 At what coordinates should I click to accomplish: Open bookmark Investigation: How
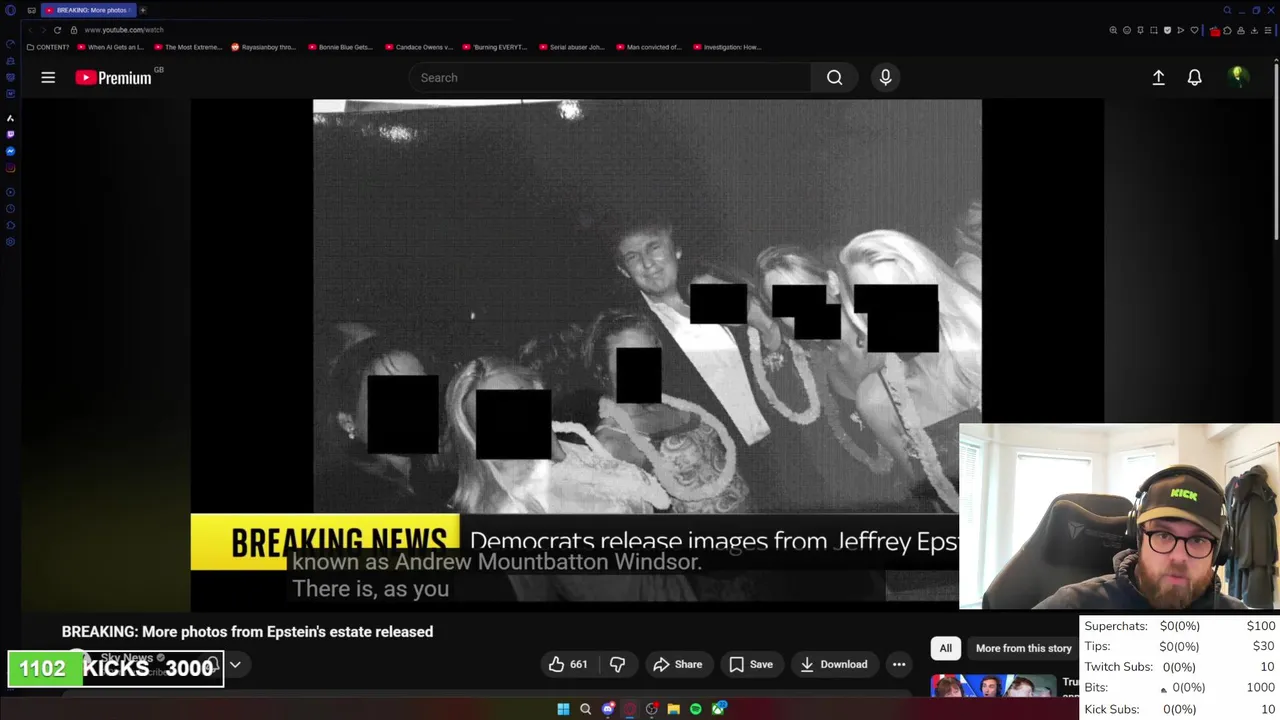pos(727,47)
